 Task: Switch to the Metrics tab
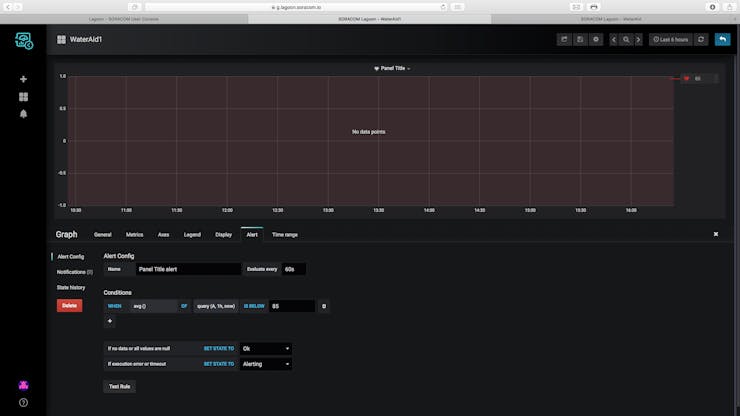click(x=135, y=235)
